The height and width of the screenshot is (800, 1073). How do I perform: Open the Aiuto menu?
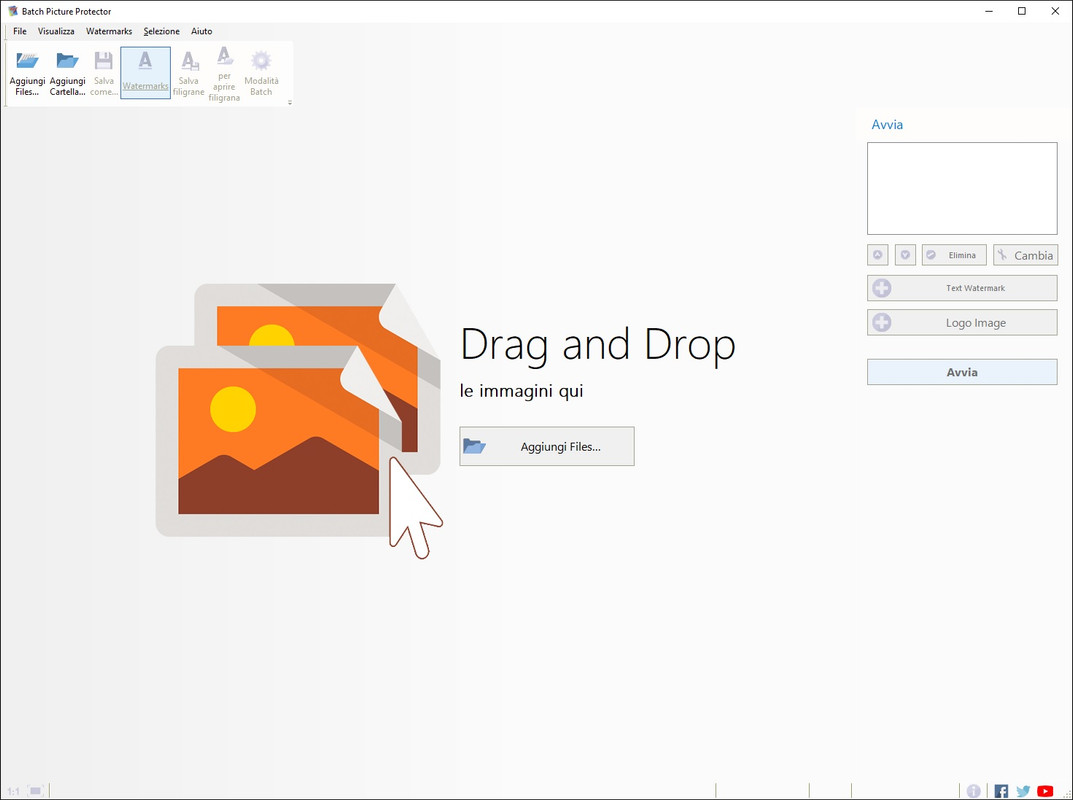pyautogui.click(x=201, y=31)
